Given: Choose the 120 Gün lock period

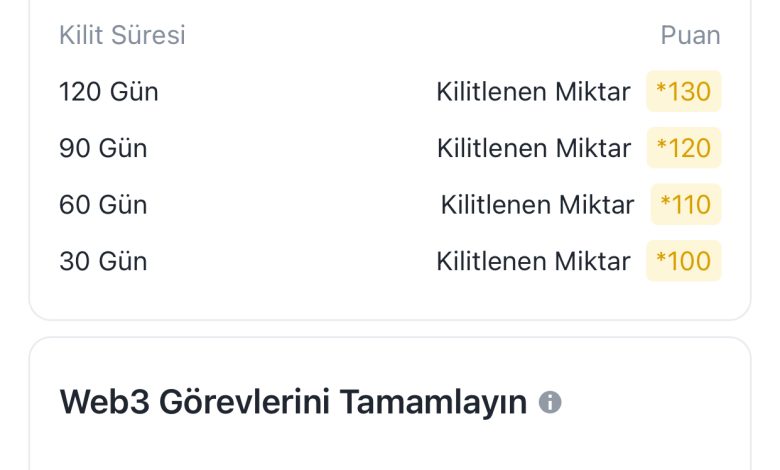Looking at the screenshot, I should coord(108,92).
